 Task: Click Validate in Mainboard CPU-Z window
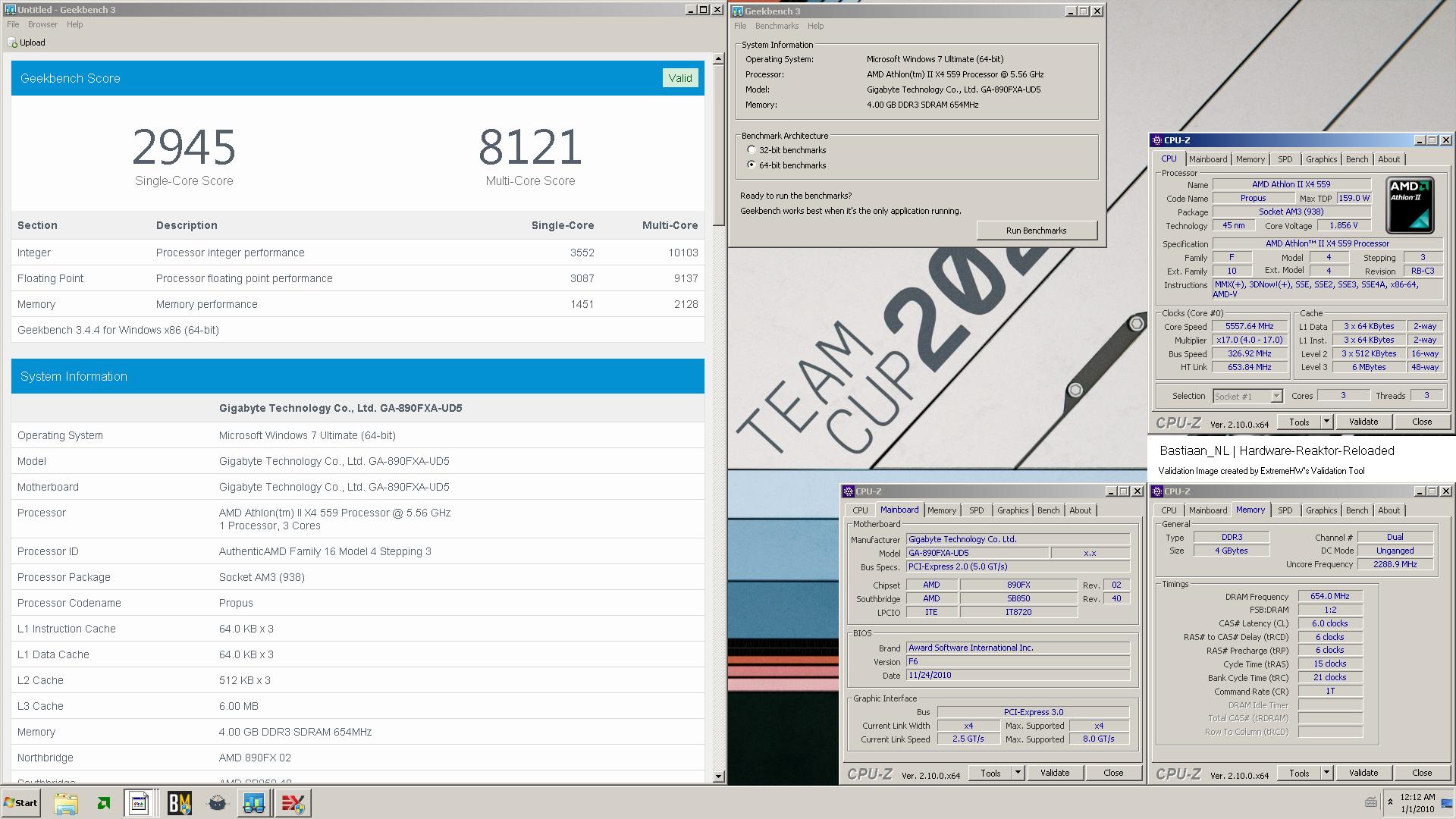pyautogui.click(x=1054, y=773)
